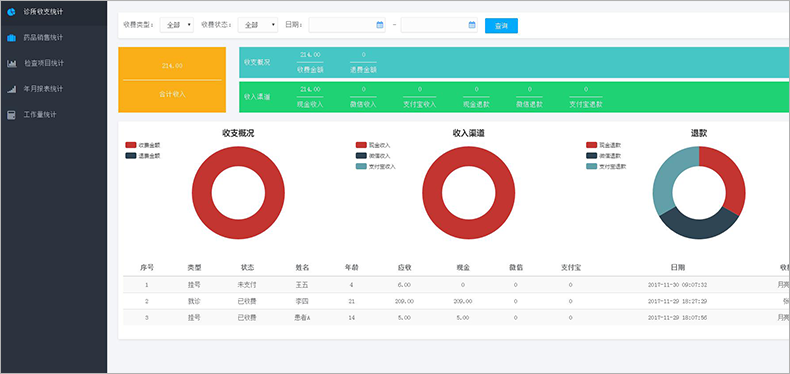Image resolution: width=790 pixels, height=374 pixels.
Task: Click the pie chart icon beside 诊所收支统计
Action: 11,12
